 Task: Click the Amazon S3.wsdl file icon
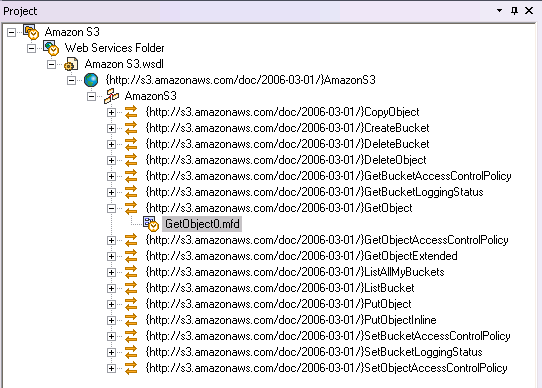71,64
